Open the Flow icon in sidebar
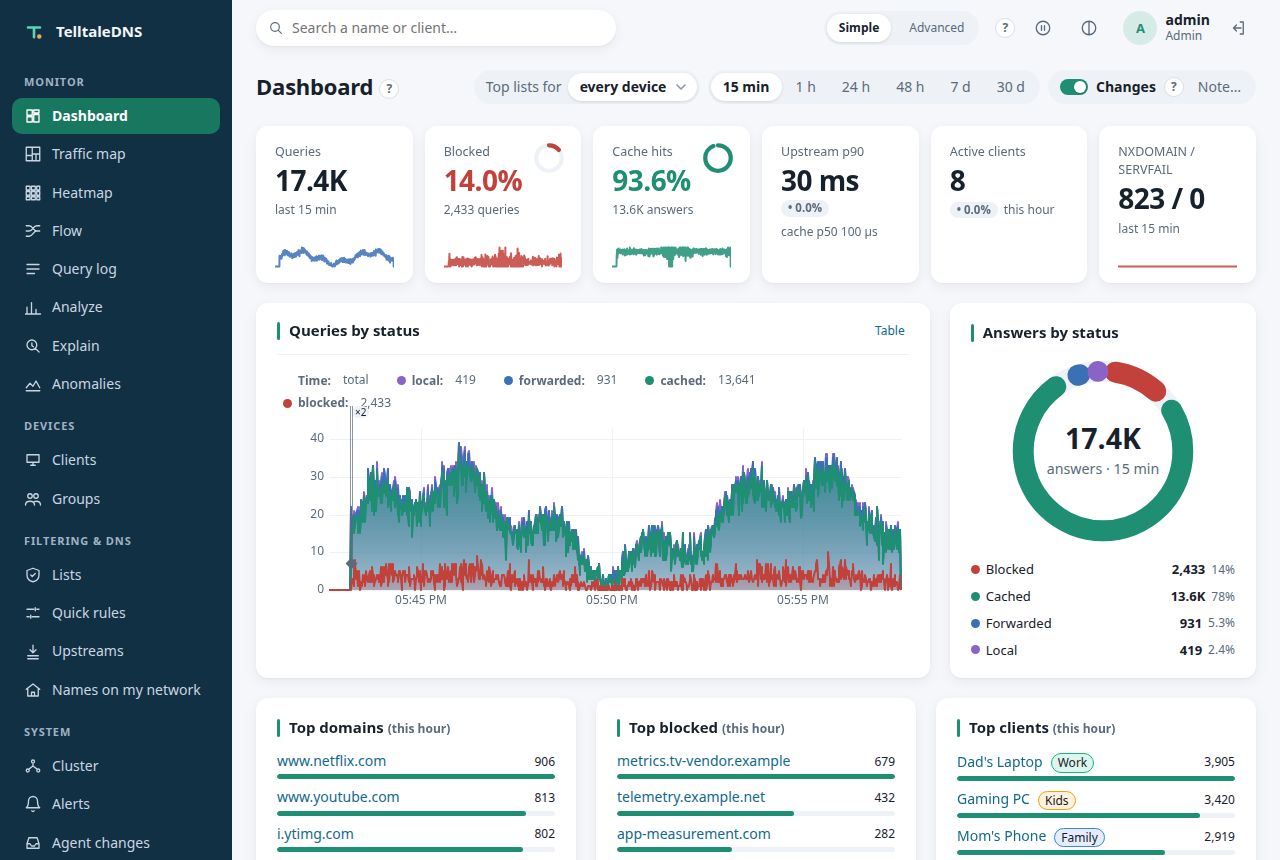This screenshot has height=860, width=1280. click(33, 231)
